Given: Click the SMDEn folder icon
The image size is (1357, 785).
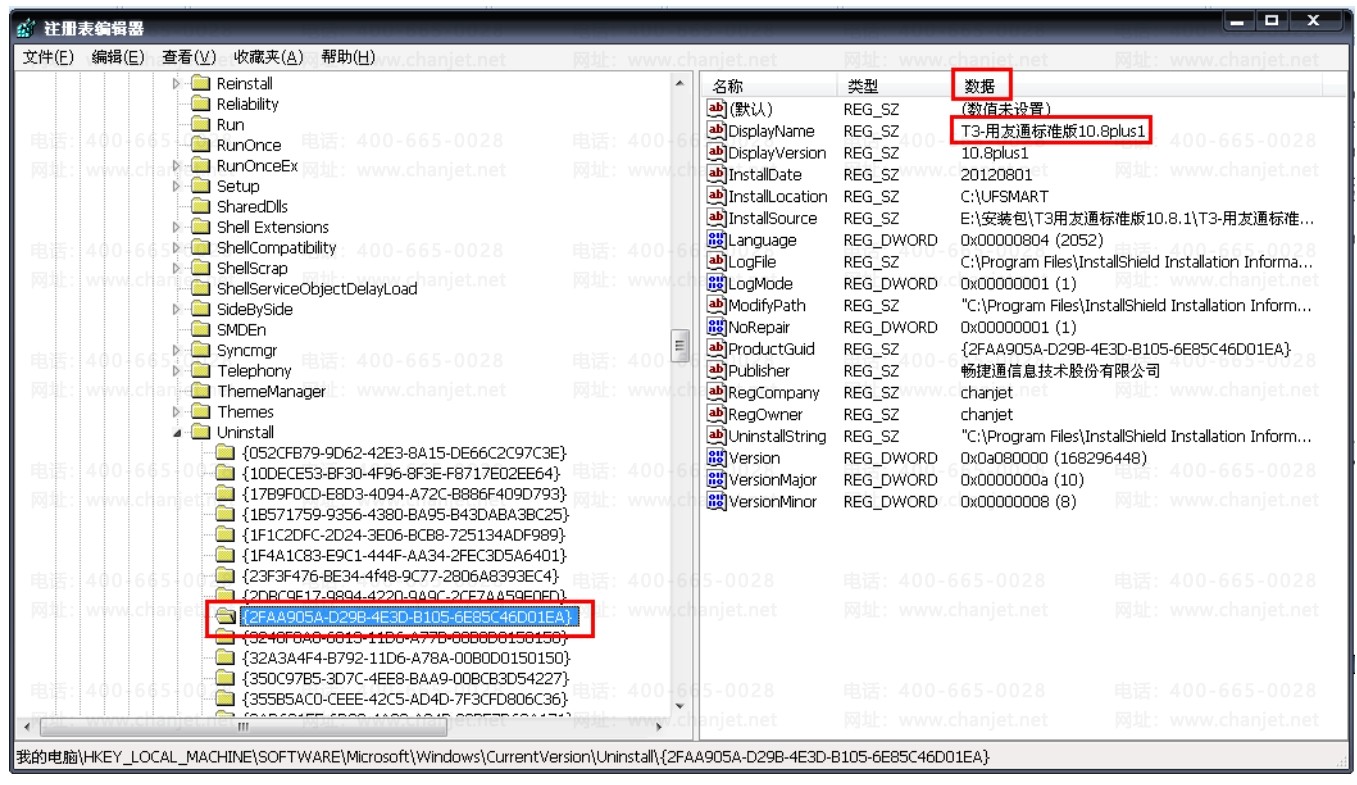Looking at the screenshot, I should [200, 330].
